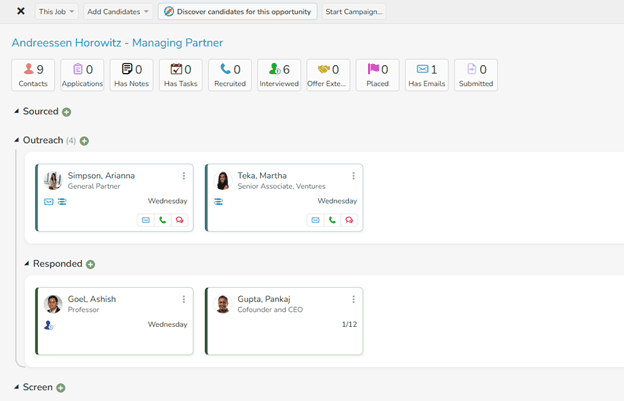The height and width of the screenshot is (401, 624).
Task: Click the Senior Associate, Ventures title
Action: click(281, 186)
